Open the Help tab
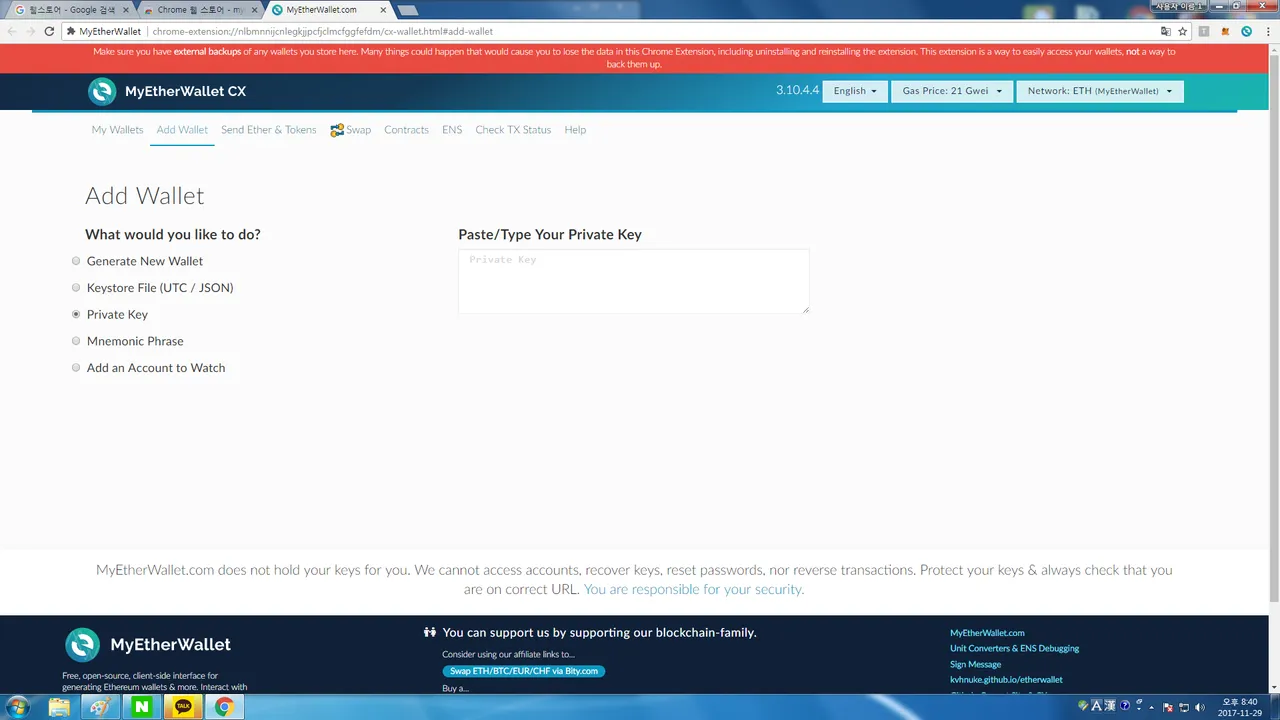The image size is (1280, 720). point(575,130)
